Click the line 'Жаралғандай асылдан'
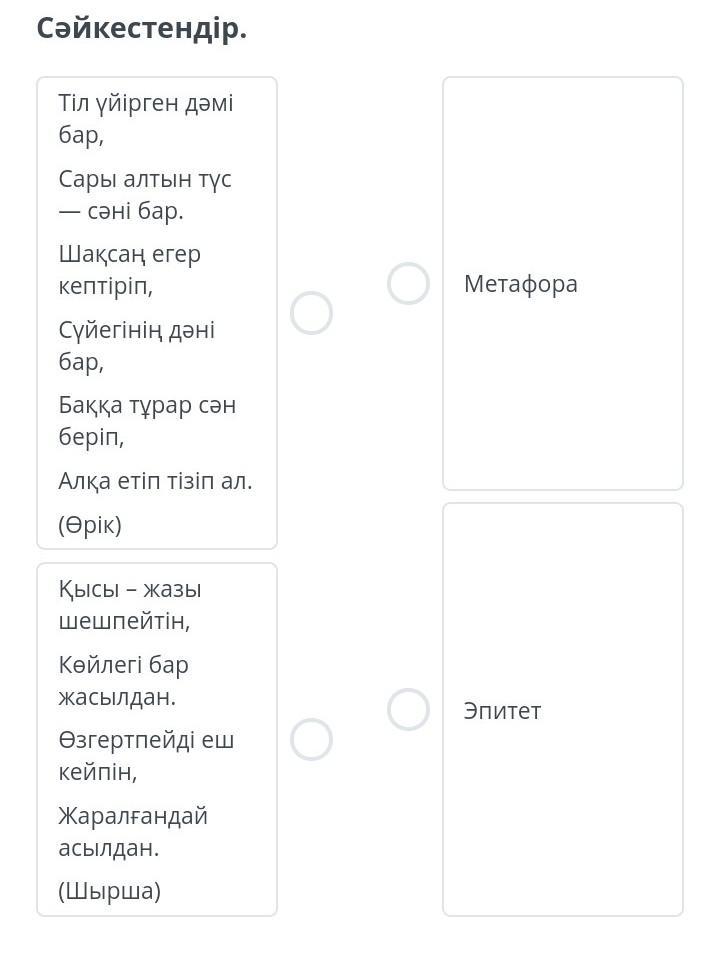Image resolution: width=706 pixels, height=953 pixels. click(133, 832)
